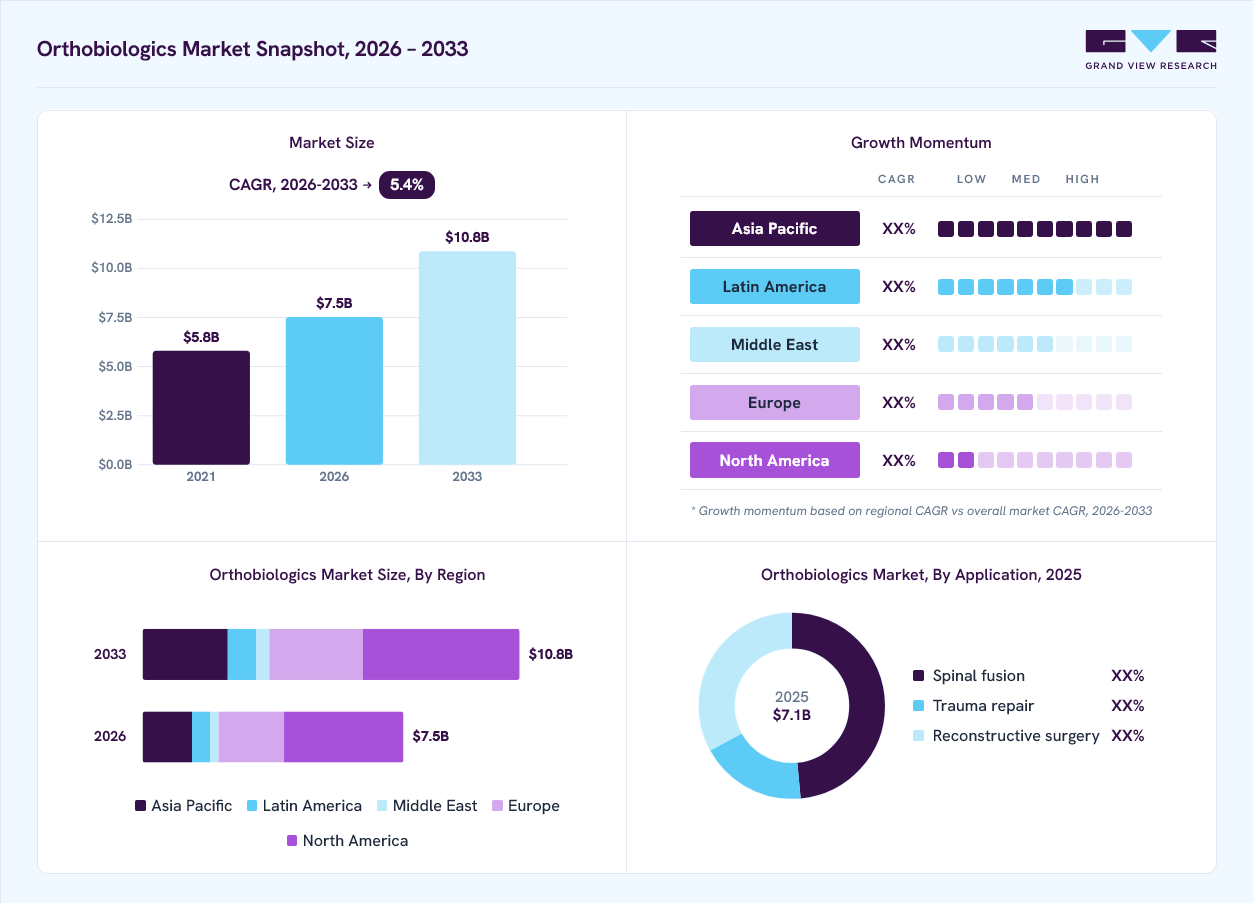This screenshot has height=903, width=1253.
Task: Click the $7.5B label above 2026 bar
Action: coord(334,303)
